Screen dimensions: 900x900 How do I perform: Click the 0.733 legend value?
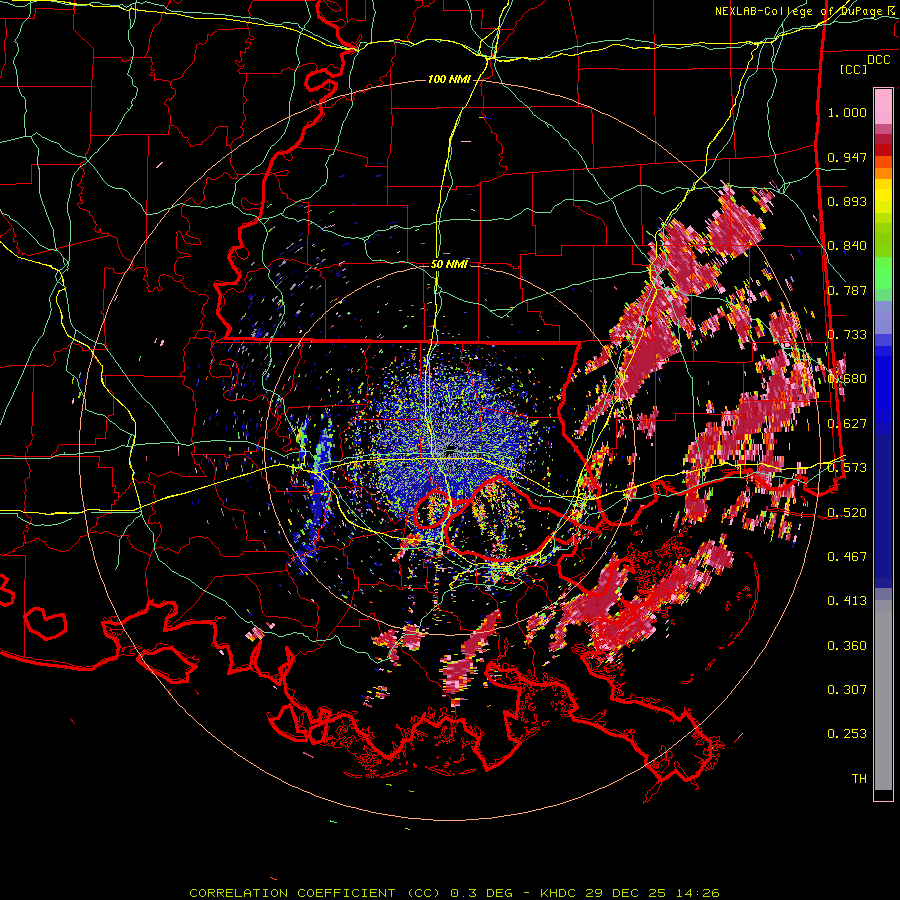point(847,335)
